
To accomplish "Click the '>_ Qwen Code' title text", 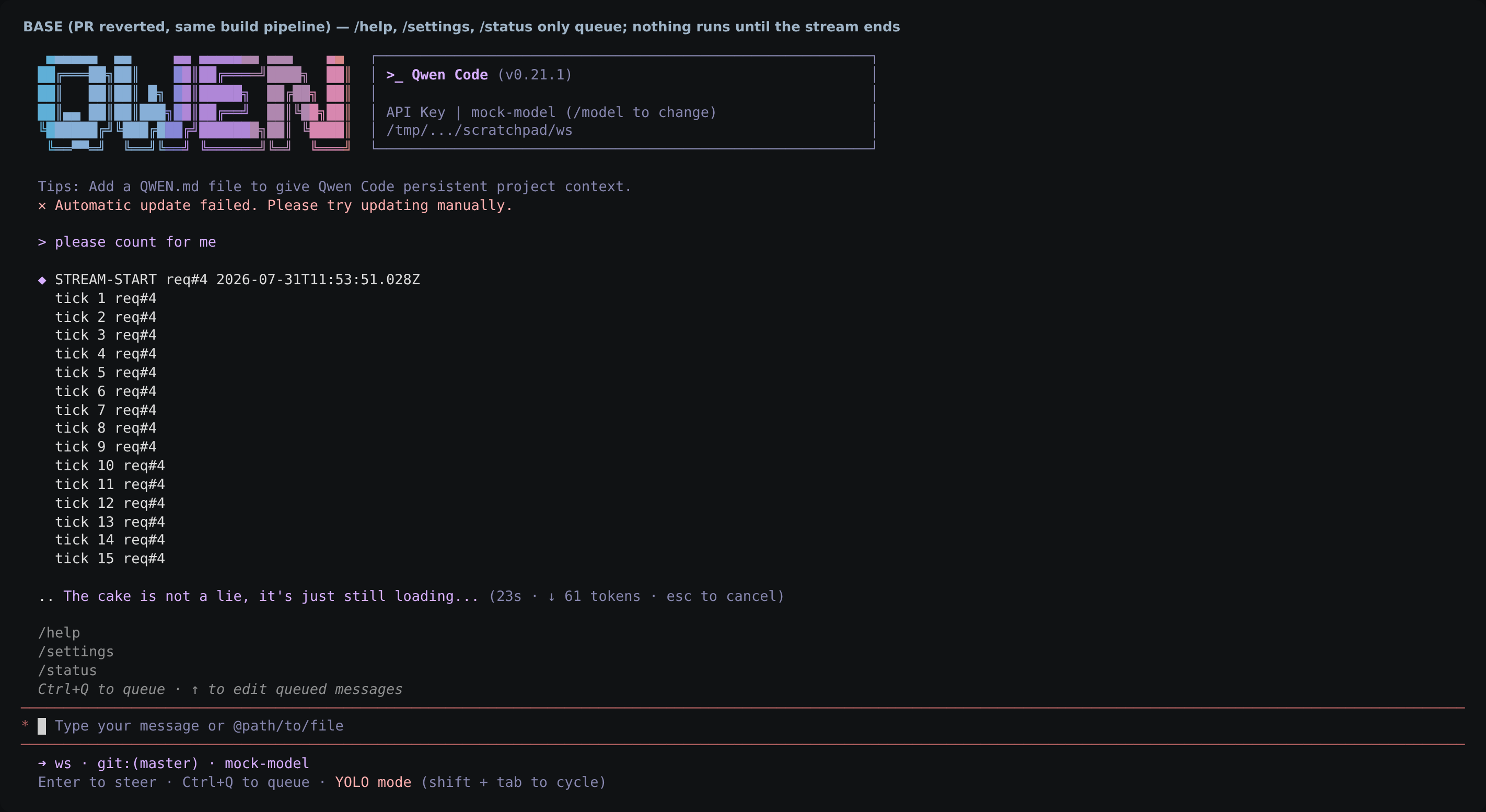I will click(x=437, y=75).
